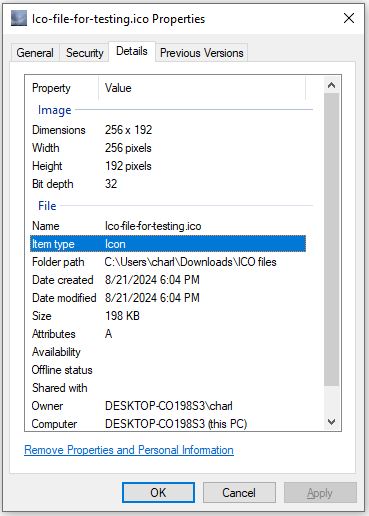Viewport: 369px width, 516px height.
Task: Select the Height property row
Action: [168, 166]
